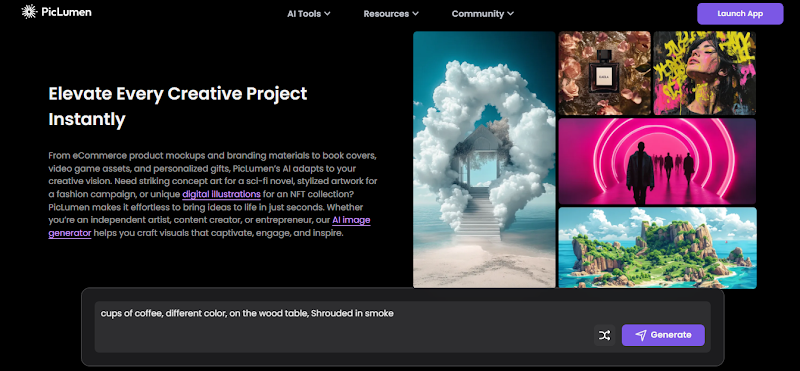Open the Community menu
The width and height of the screenshot is (800, 371).
[x=483, y=14]
